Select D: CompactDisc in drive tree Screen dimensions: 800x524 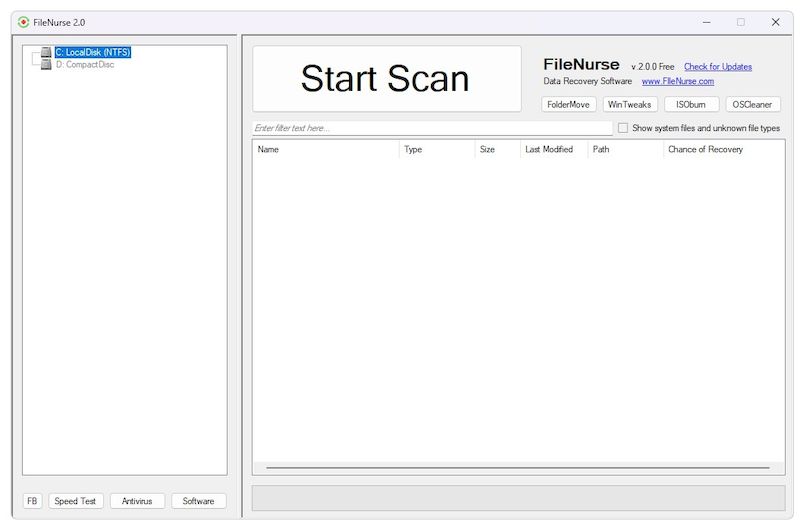[85, 65]
